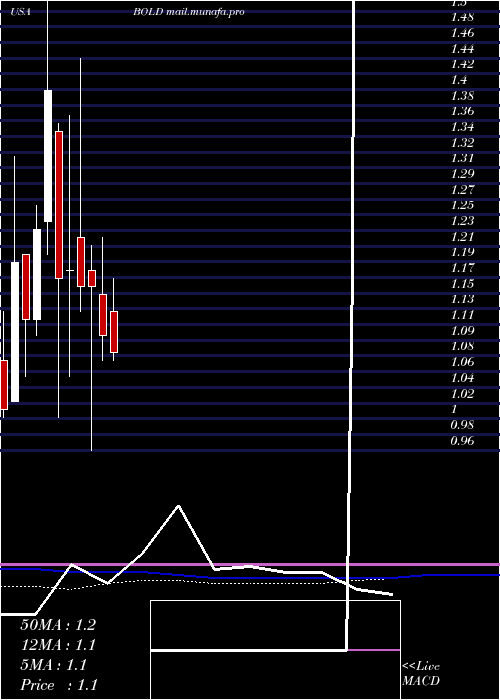This screenshot has height=700, width=500.
Task: Click the last red candlestick on the right
Action: (x=114, y=332)
